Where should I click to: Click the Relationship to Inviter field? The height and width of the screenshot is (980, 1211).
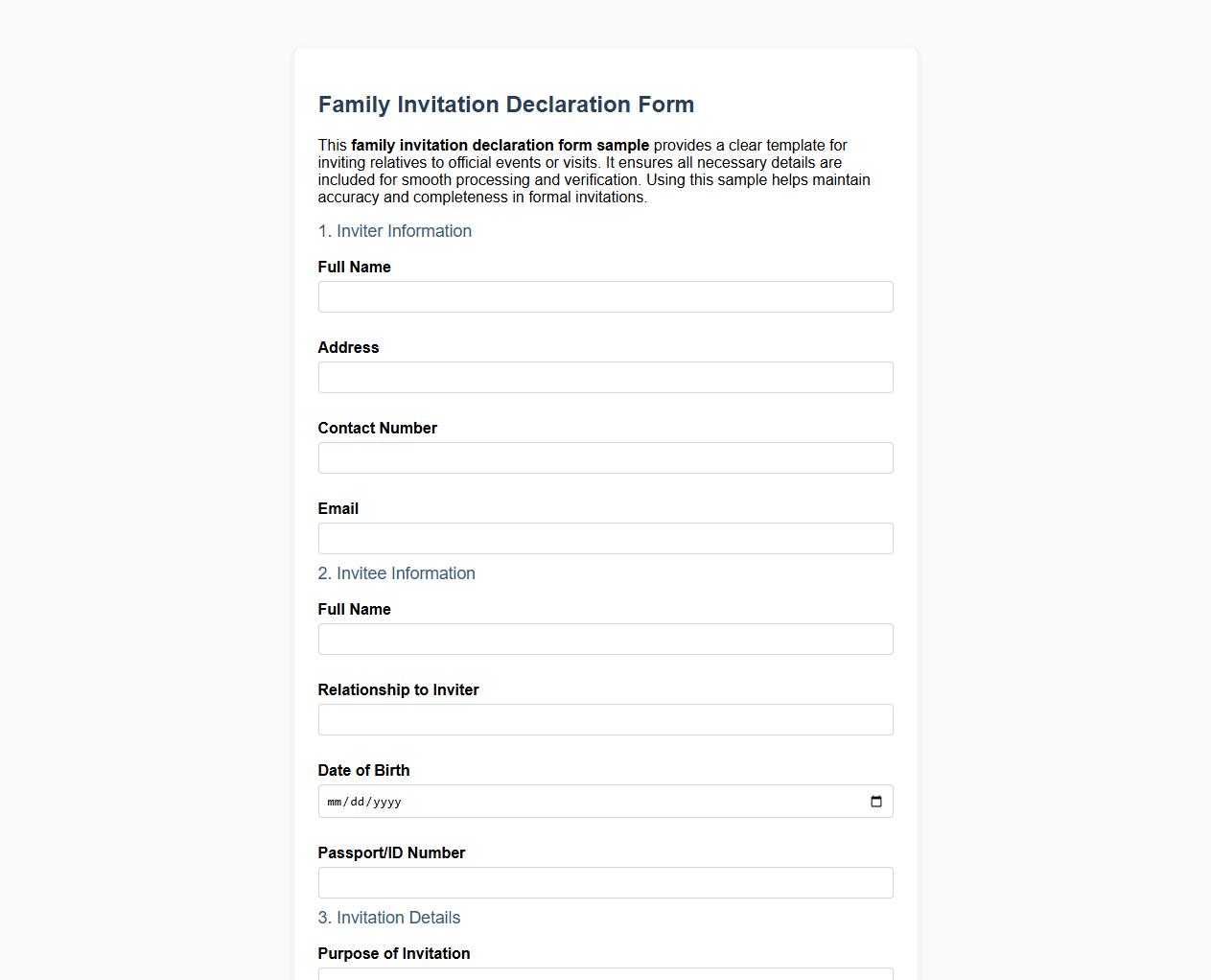[605, 719]
